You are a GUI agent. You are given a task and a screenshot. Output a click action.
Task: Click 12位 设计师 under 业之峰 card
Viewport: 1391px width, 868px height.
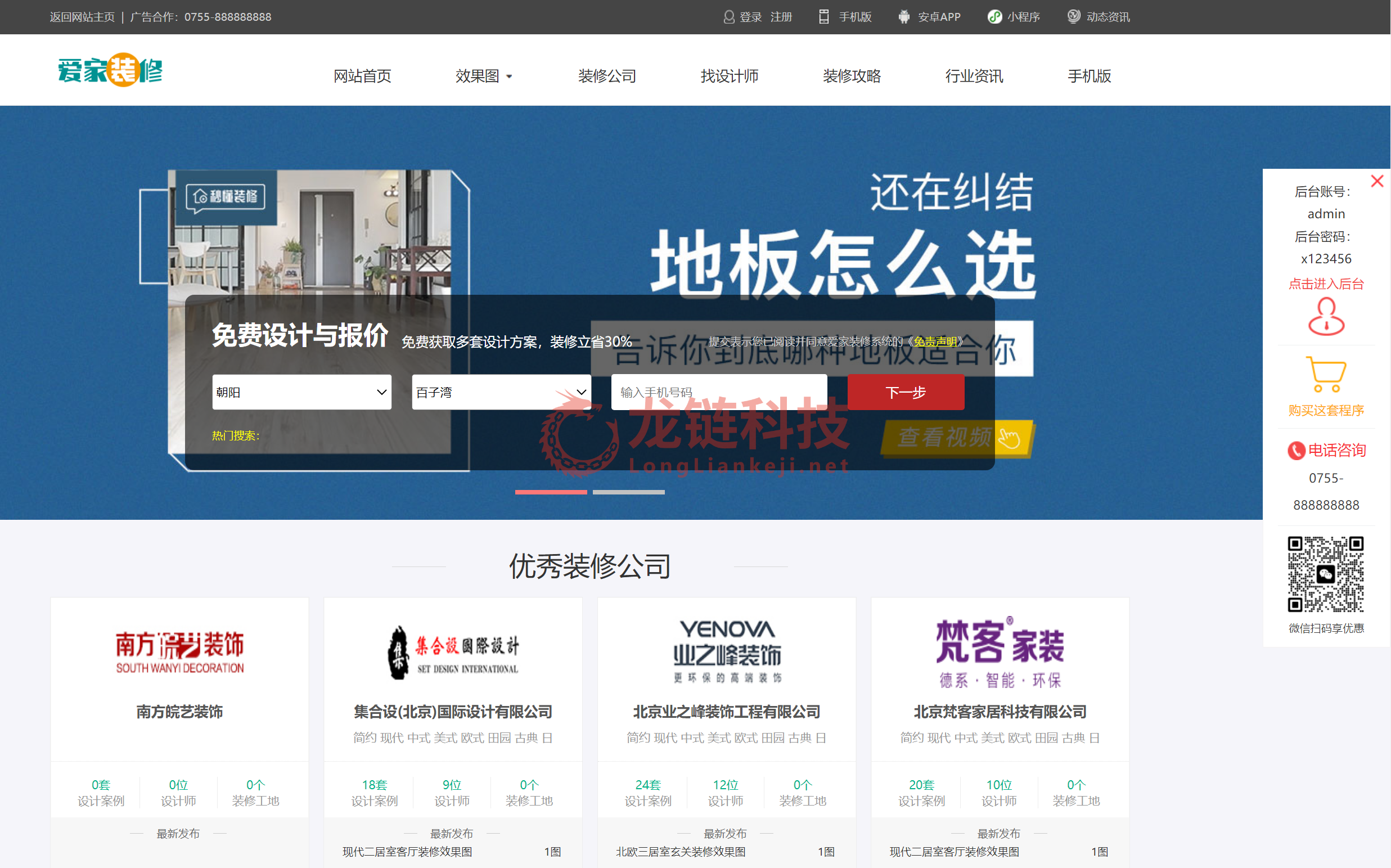pyautogui.click(x=726, y=793)
